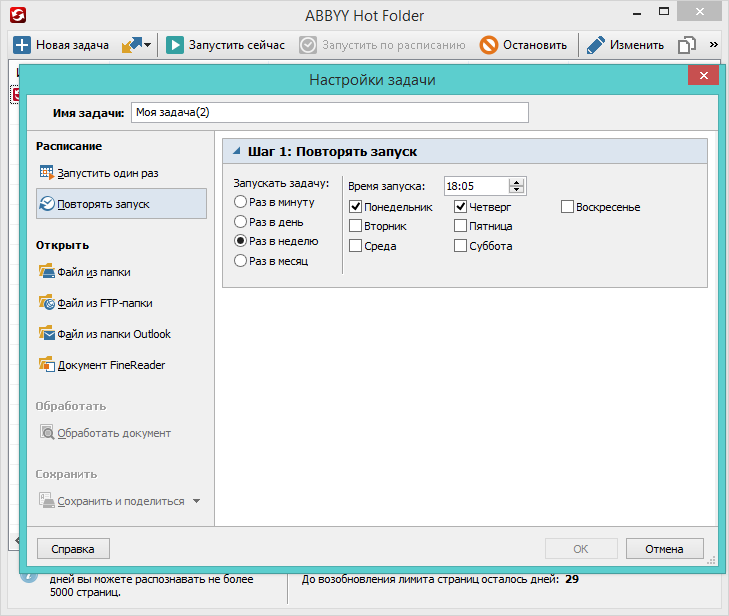The width and height of the screenshot is (729, 616).
Task: Click the calendar icon for one-time run
Action: click(x=46, y=172)
